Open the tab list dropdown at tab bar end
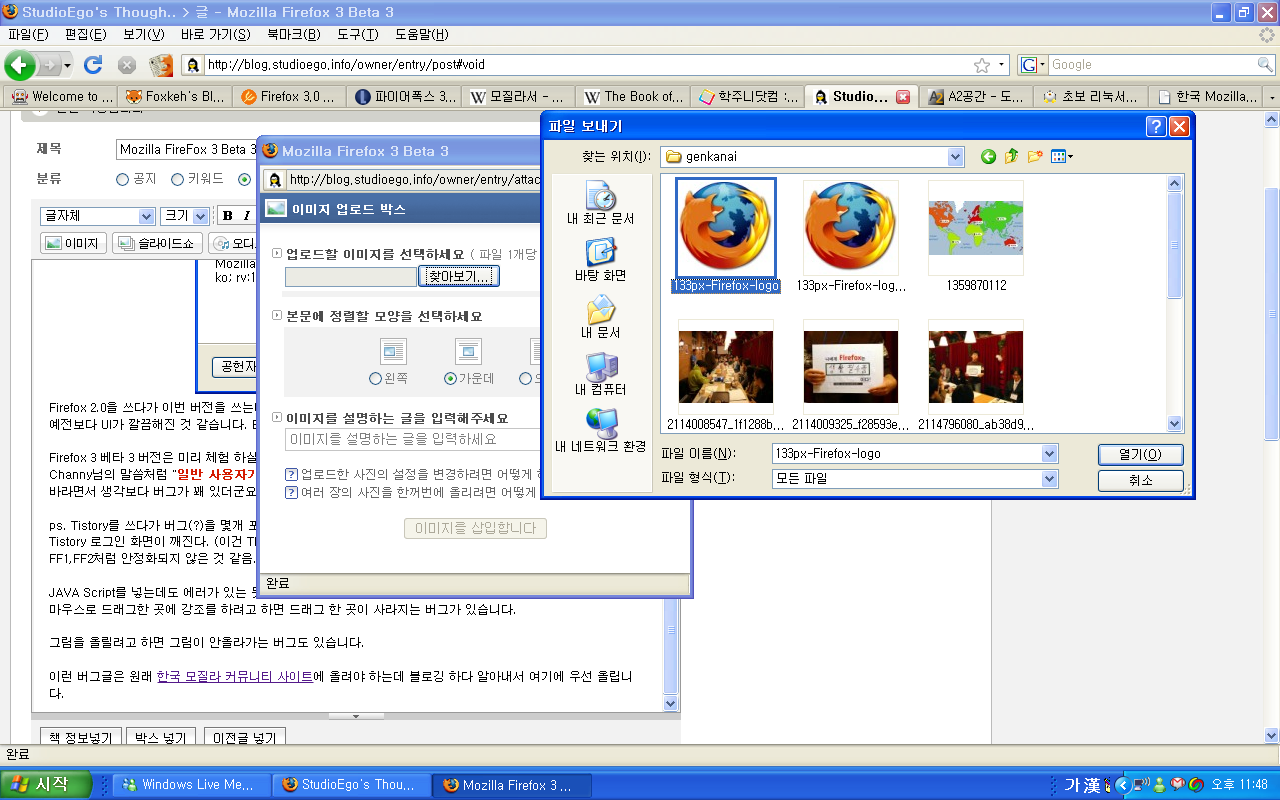 click(1272, 97)
